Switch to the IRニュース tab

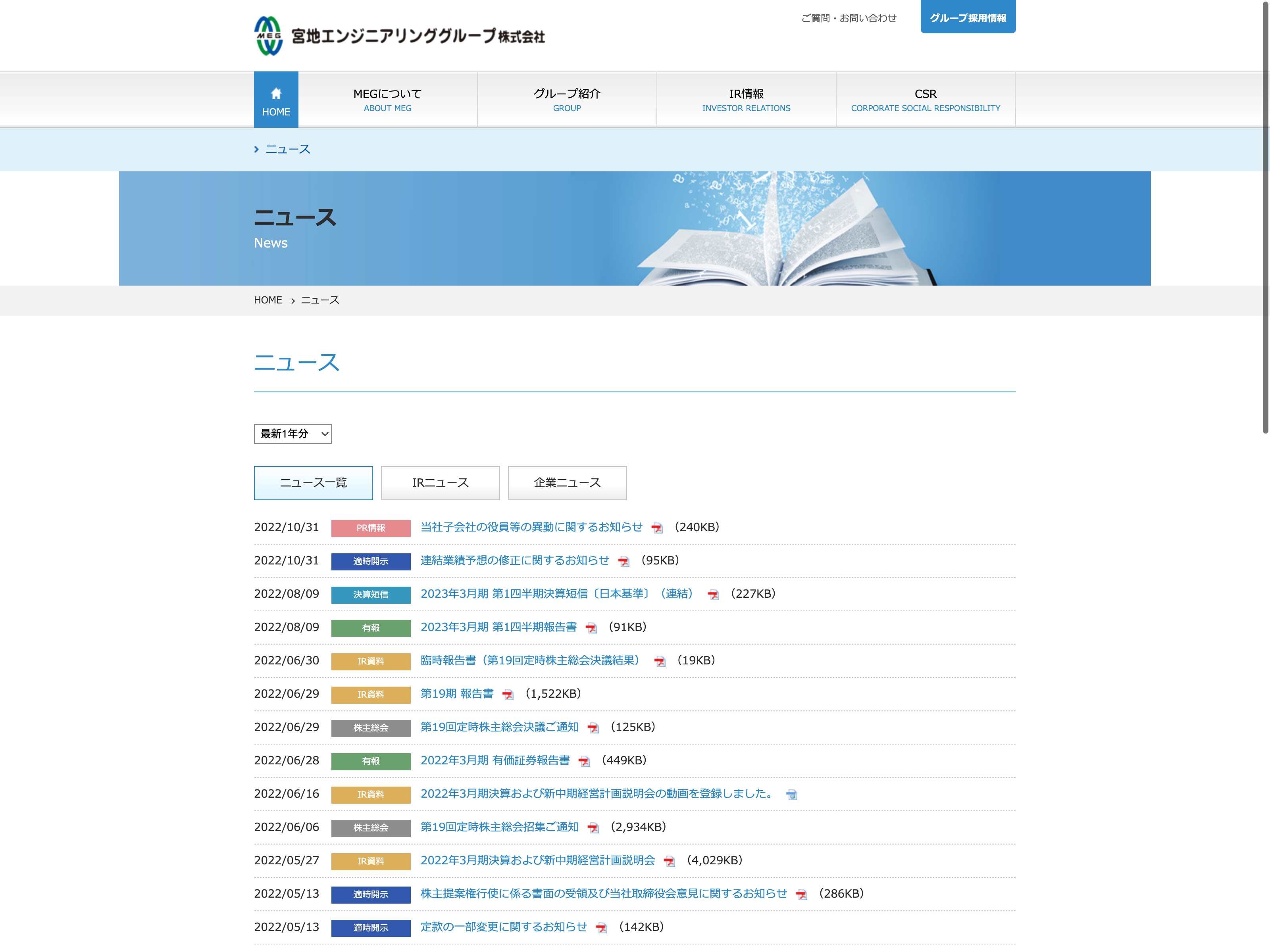tap(441, 483)
